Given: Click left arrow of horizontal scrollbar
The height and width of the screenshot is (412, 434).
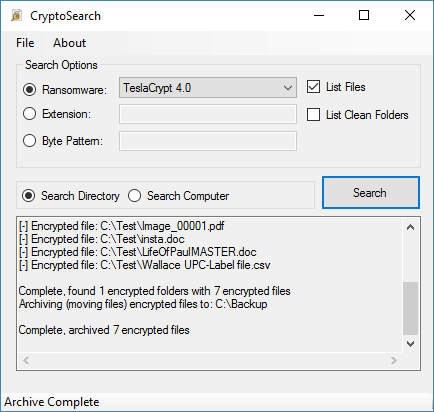Looking at the screenshot, I should (26, 360).
